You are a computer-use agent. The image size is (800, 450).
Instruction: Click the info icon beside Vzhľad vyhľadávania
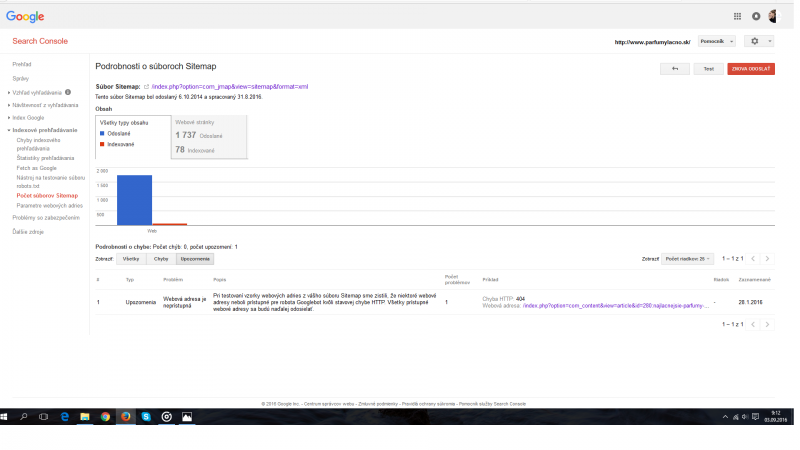coord(68,92)
